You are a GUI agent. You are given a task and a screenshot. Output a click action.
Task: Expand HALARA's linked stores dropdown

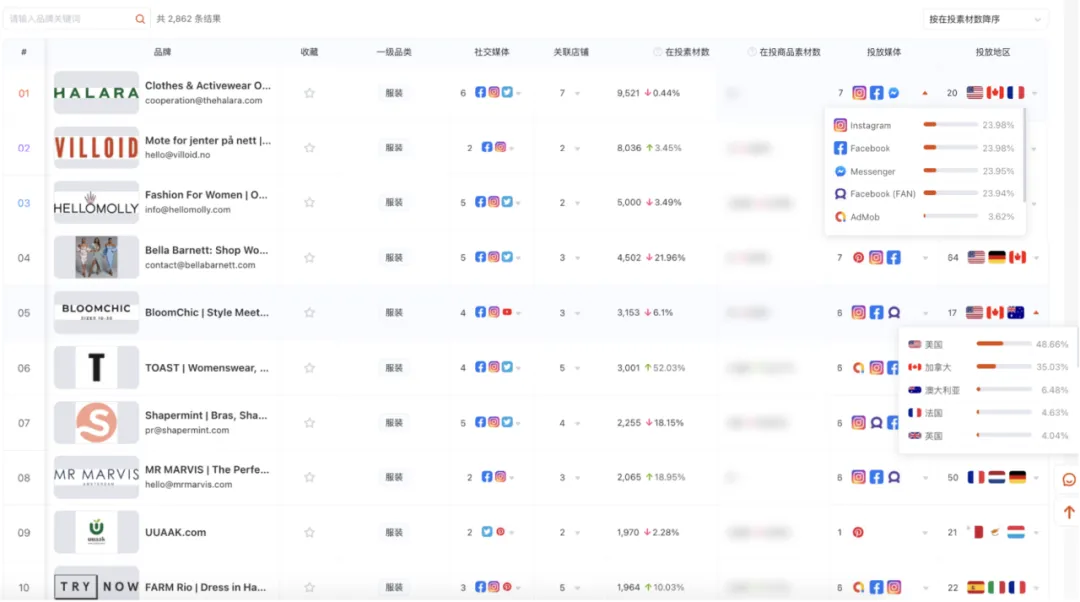click(577, 94)
